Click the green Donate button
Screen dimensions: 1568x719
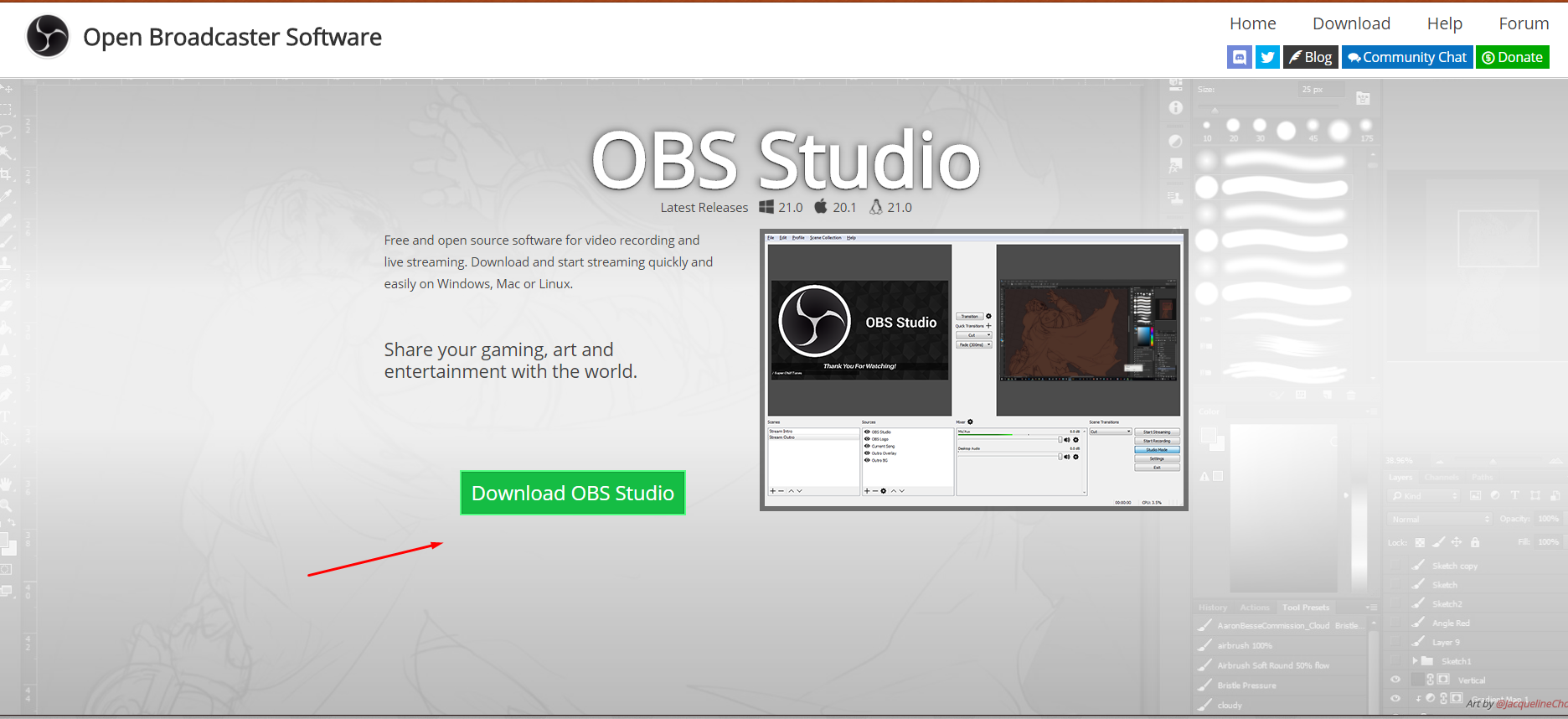point(1513,57)
